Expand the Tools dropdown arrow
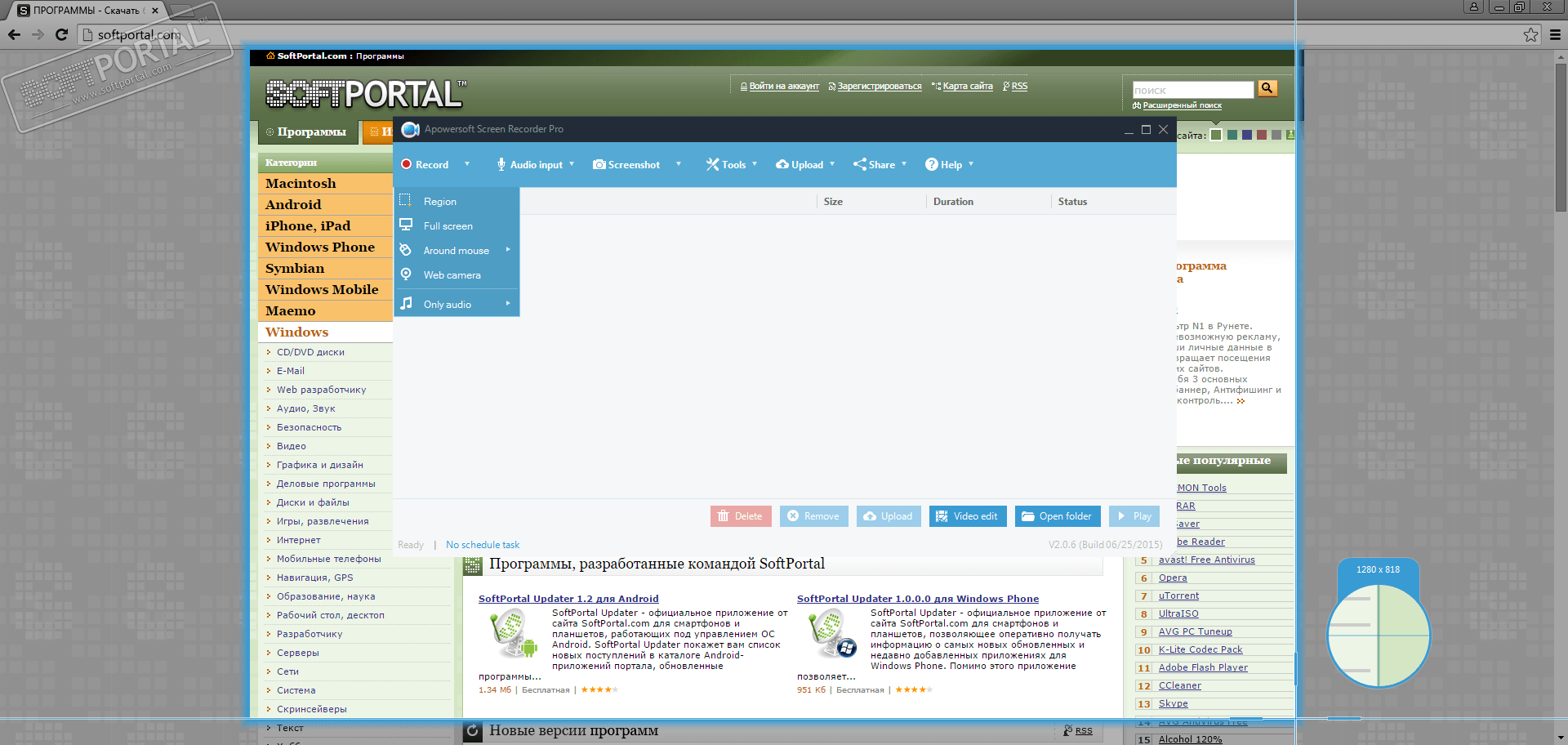 (755, 164)
